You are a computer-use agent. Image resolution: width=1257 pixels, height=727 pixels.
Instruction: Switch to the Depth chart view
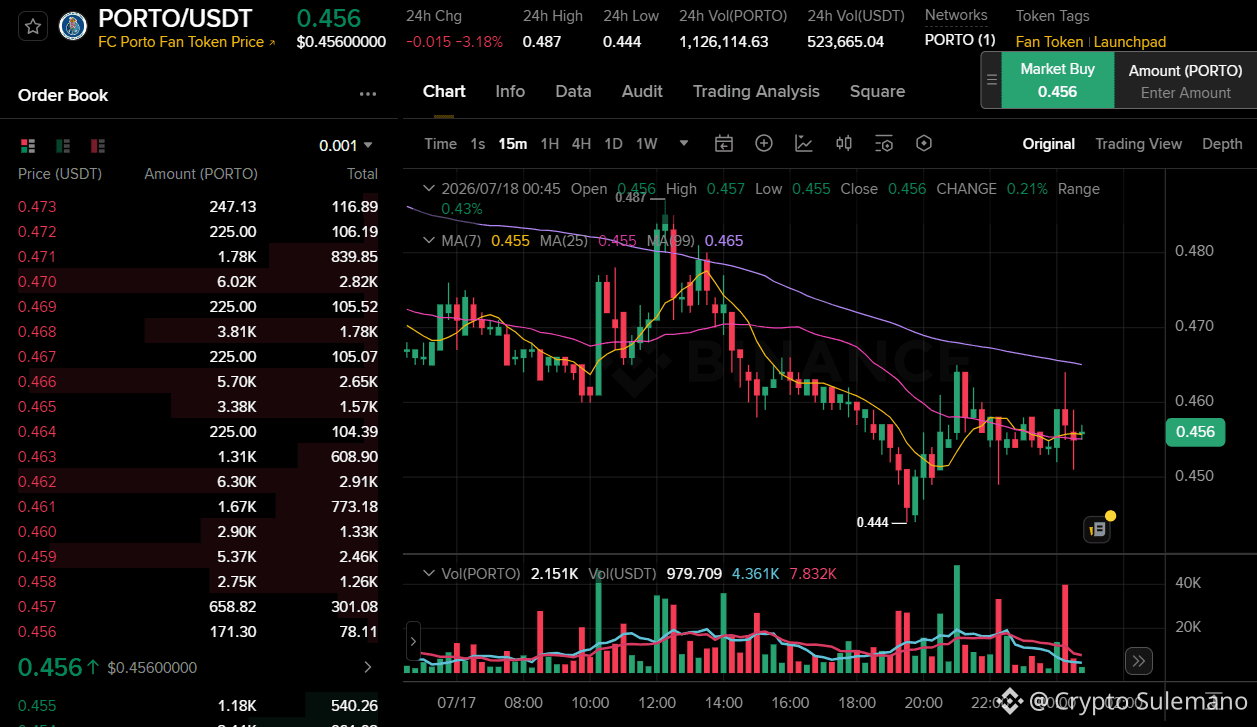point(1222,143)
